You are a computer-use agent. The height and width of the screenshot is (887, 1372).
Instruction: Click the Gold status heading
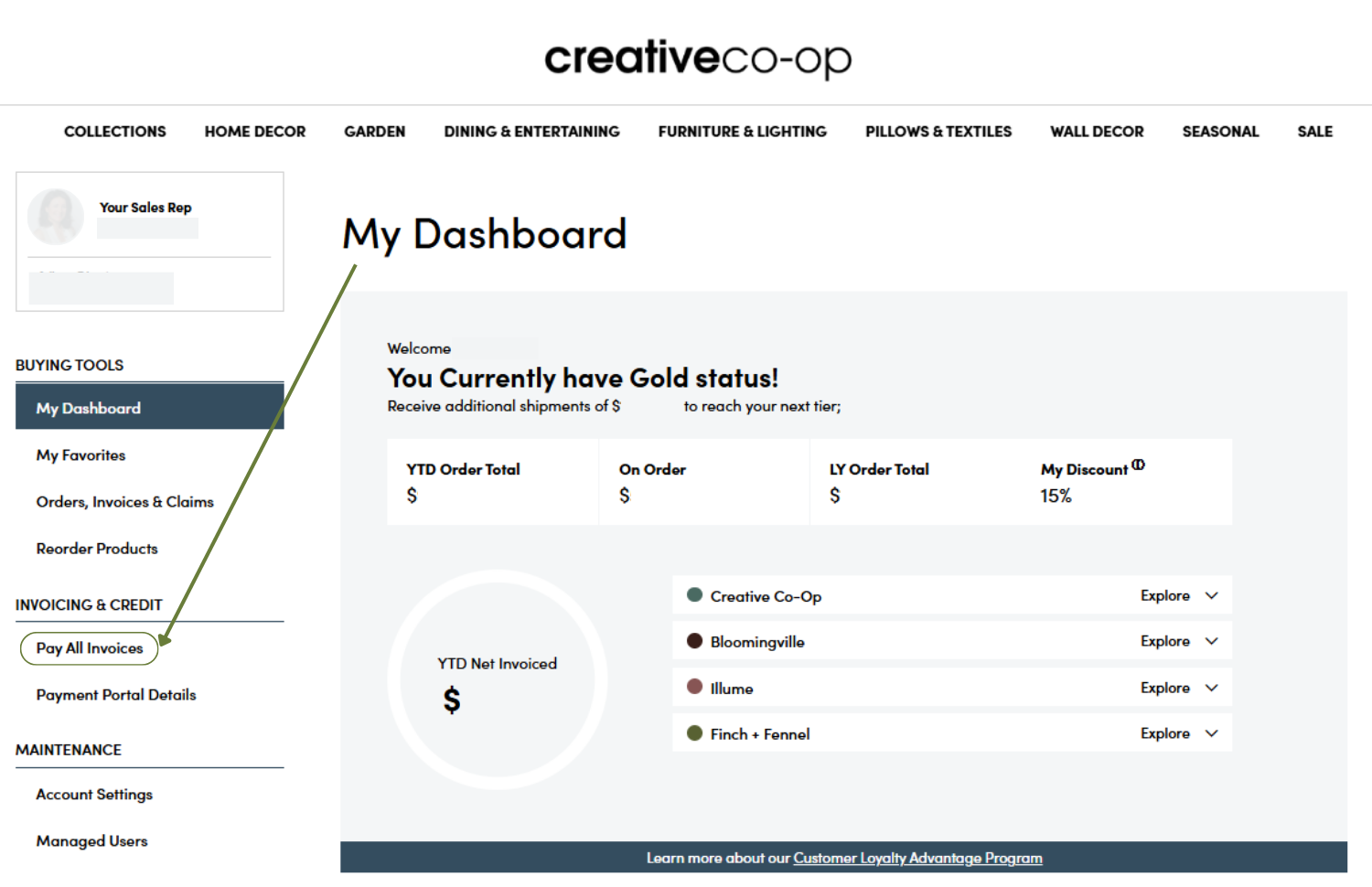coord(583,378)
